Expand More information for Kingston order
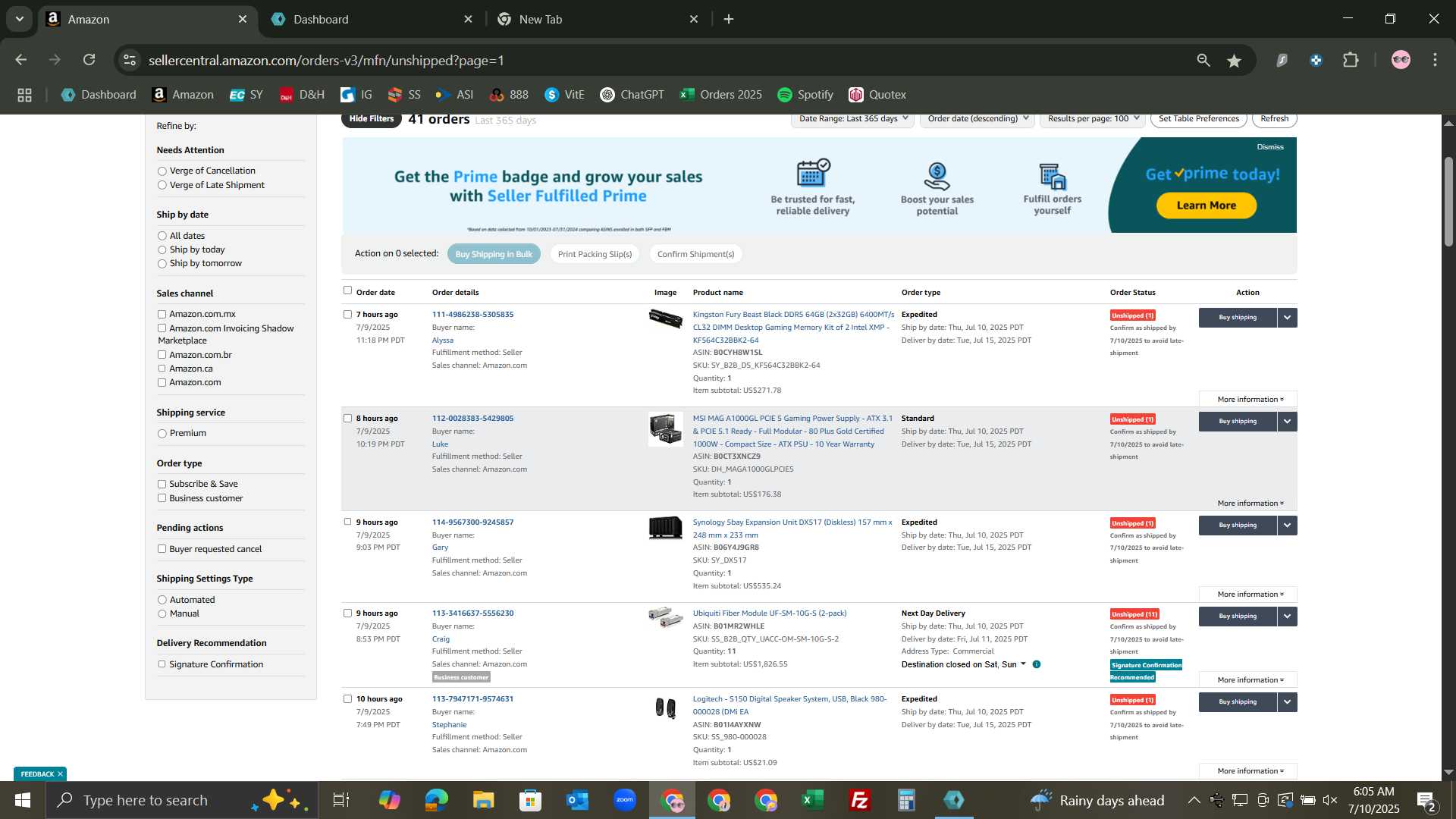Screen dimensions: 1456x819 tap(1248, 400)
